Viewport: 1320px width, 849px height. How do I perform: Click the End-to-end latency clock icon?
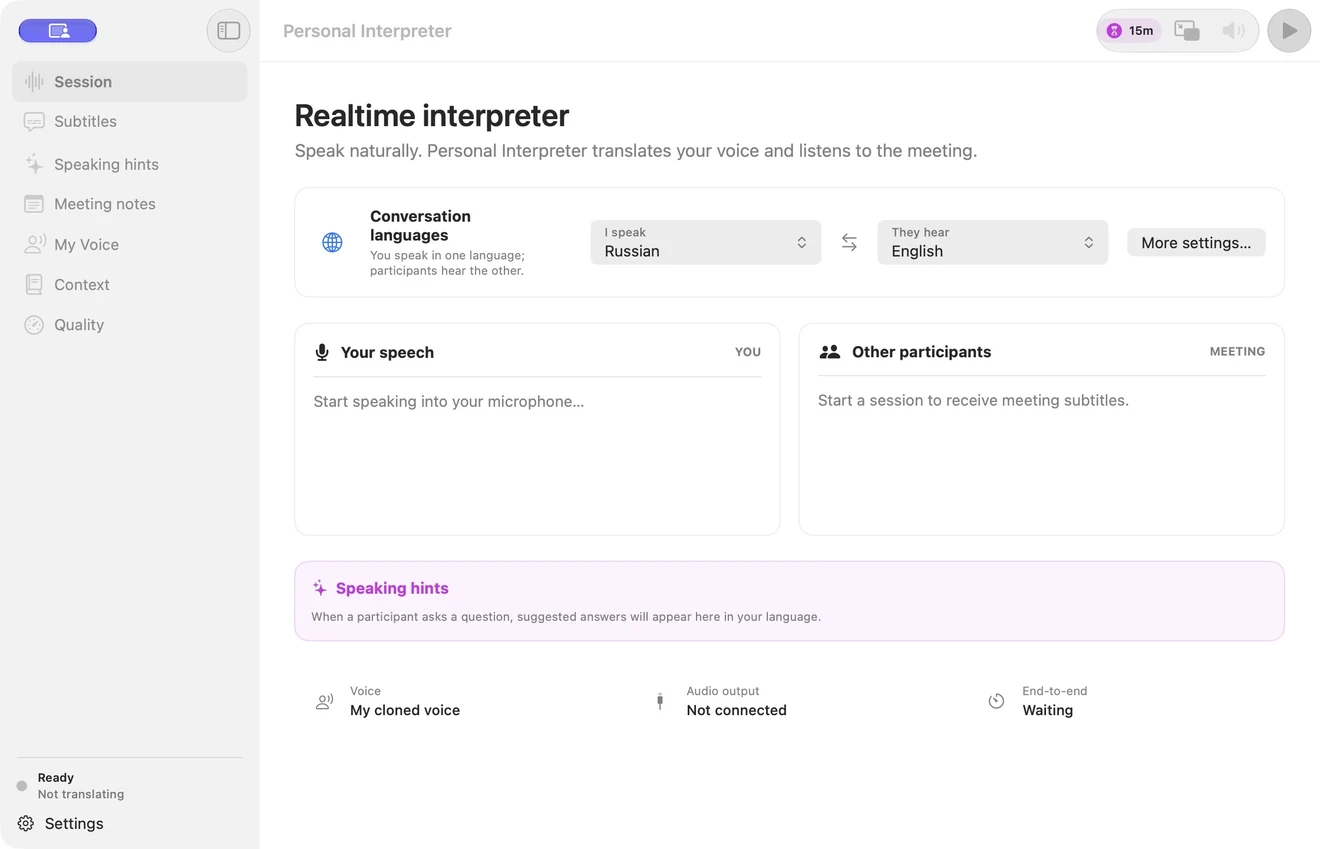(x=996, y=701)
